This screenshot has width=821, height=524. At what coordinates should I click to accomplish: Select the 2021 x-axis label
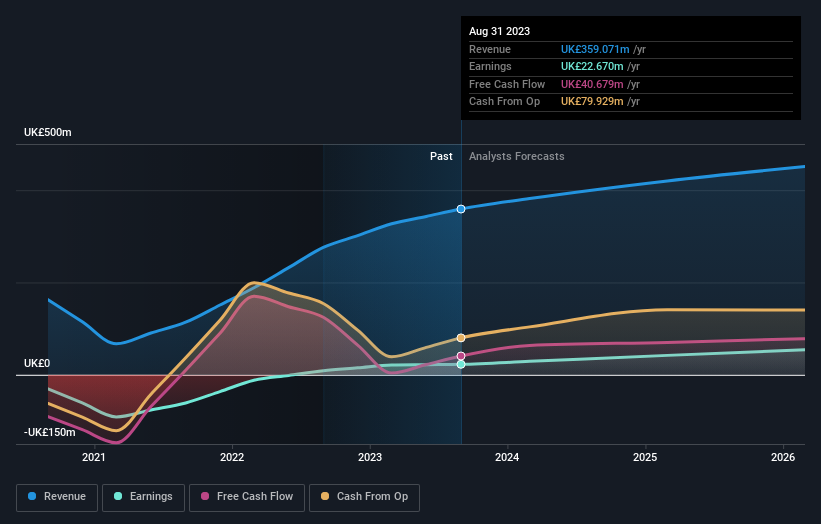(x=94, y=457)
